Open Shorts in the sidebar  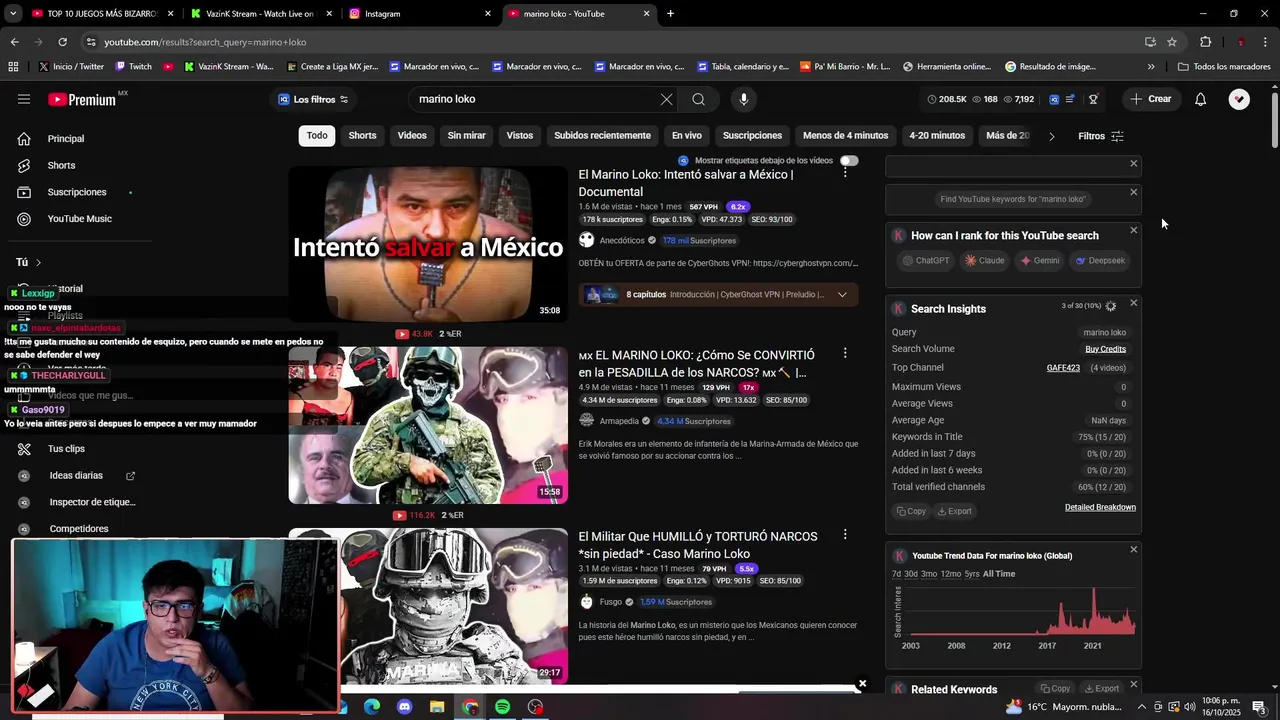pos(61,165)
